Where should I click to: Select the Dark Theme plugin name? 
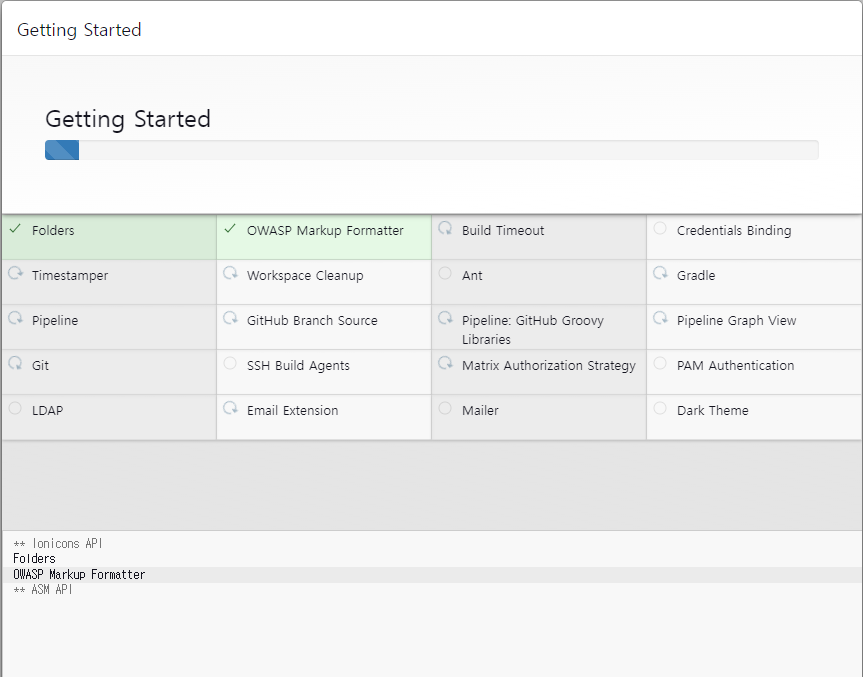point(713,411)
